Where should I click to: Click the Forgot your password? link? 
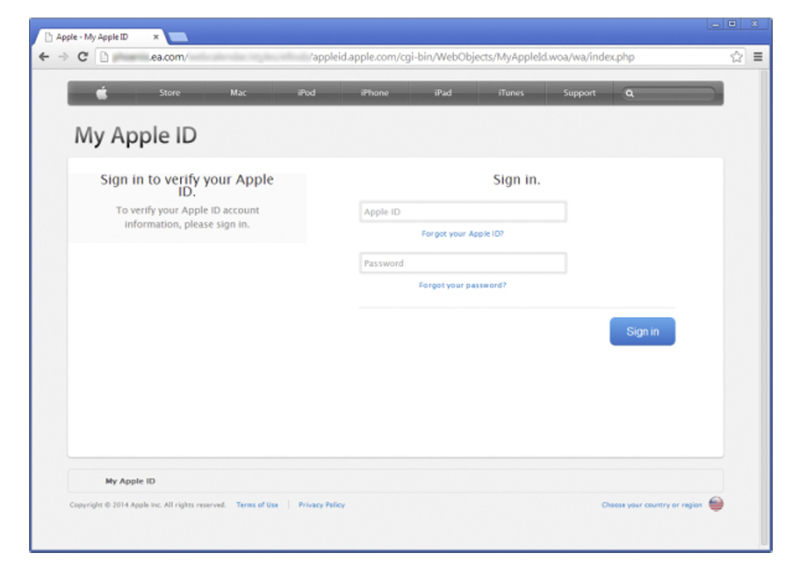tap(462, 285)
